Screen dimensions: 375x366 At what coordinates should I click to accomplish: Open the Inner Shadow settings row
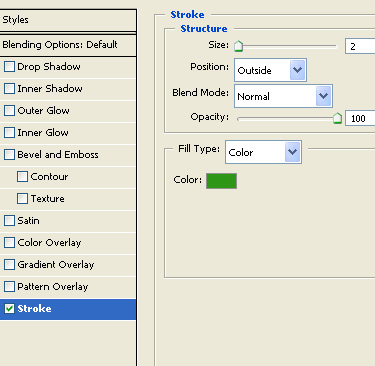pos(68,89)
